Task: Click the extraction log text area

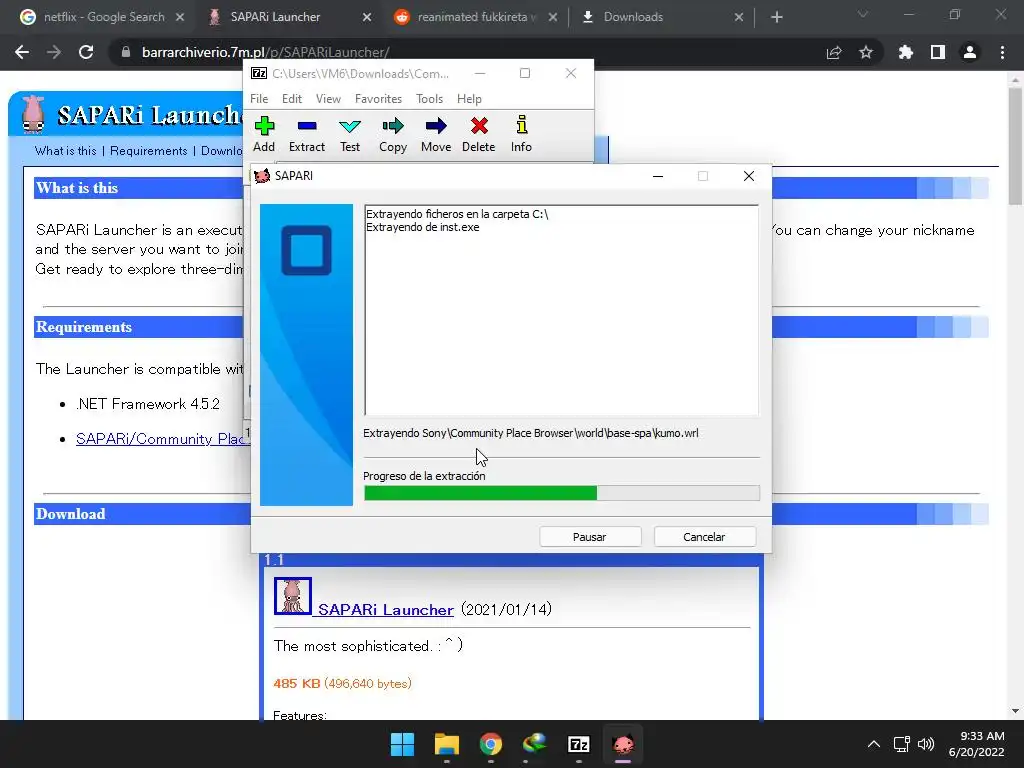Action: [x=562, y=310]
